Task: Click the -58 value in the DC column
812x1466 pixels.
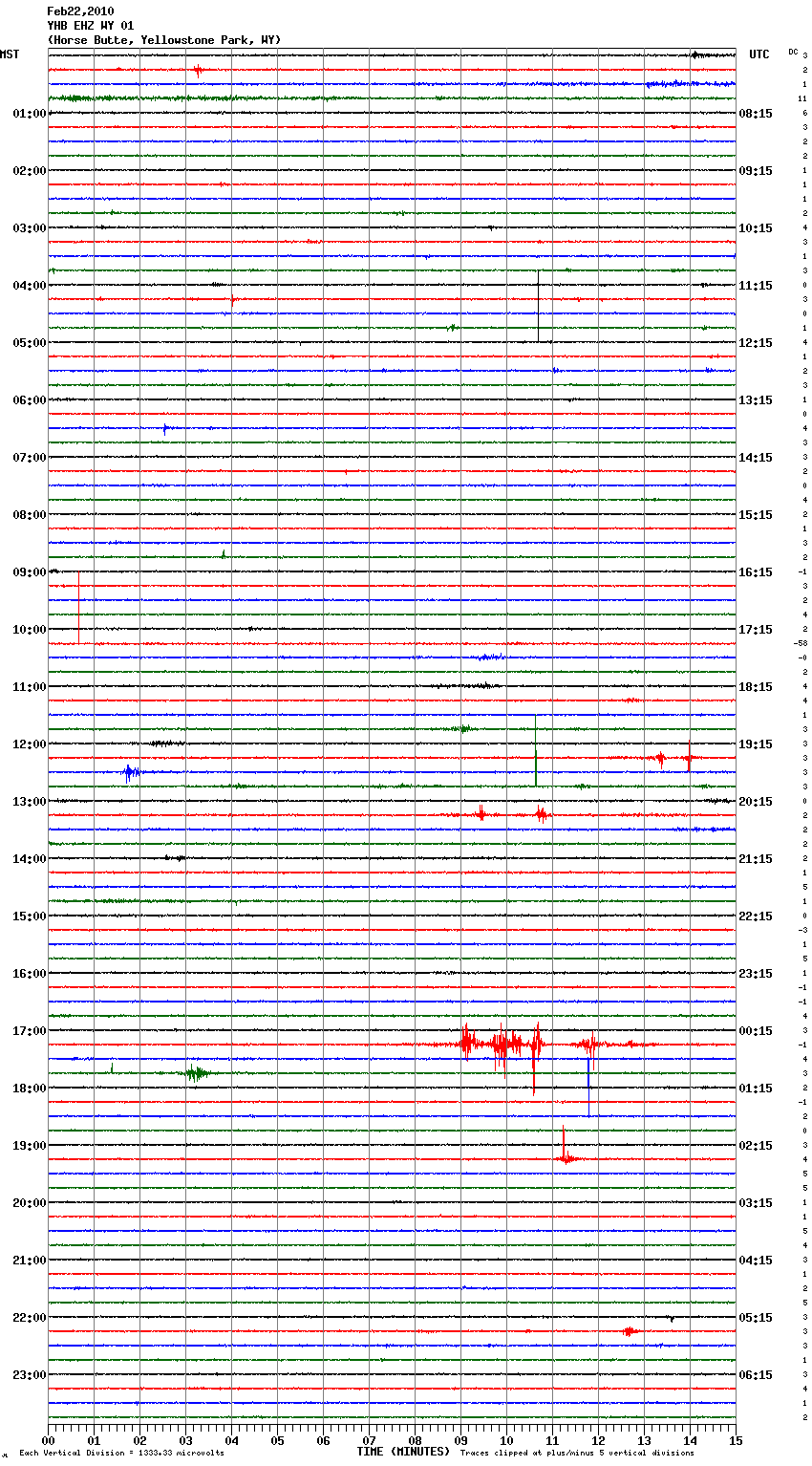Action: pos(801,643)
